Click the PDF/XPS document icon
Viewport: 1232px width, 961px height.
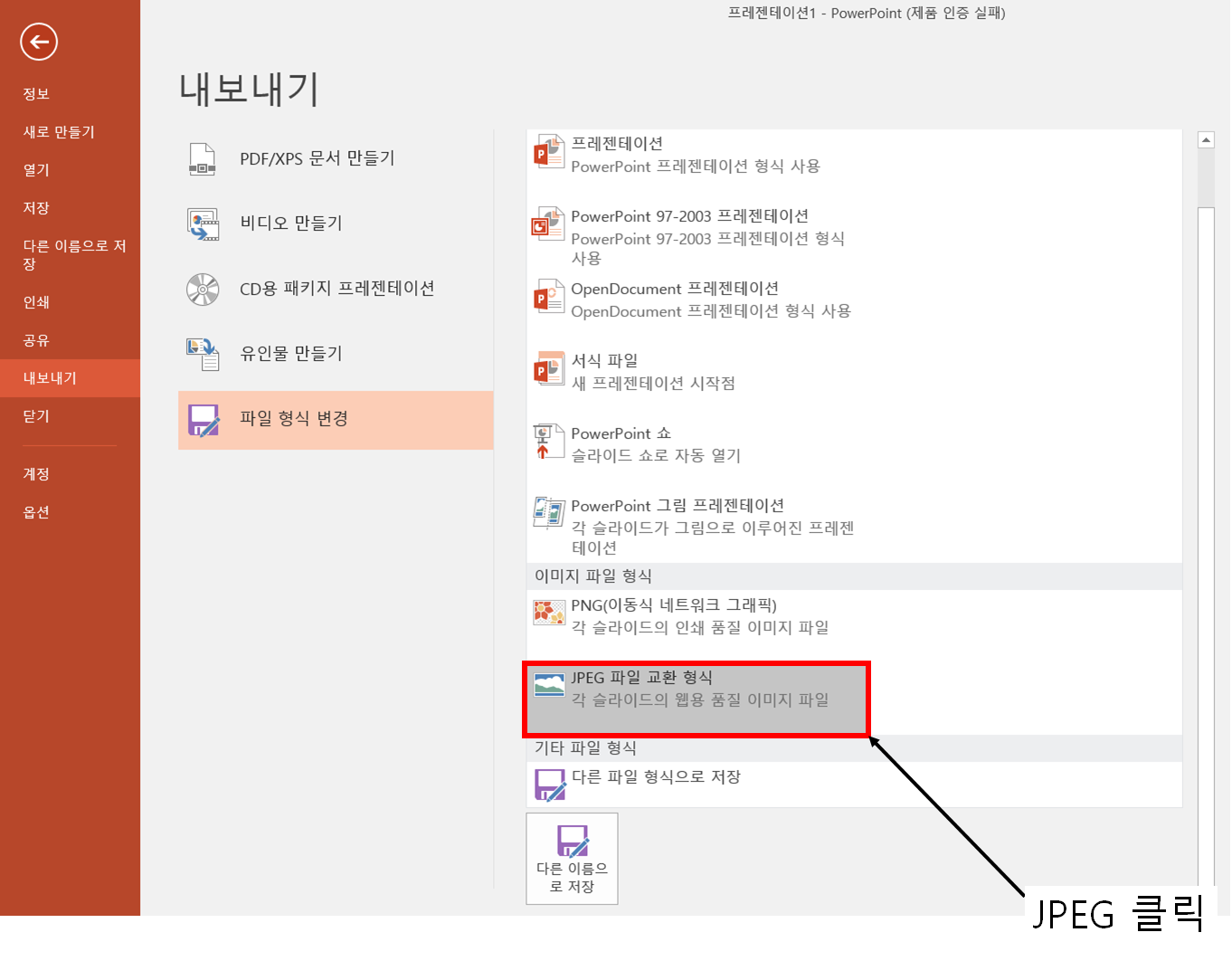[x=203, y=159]
